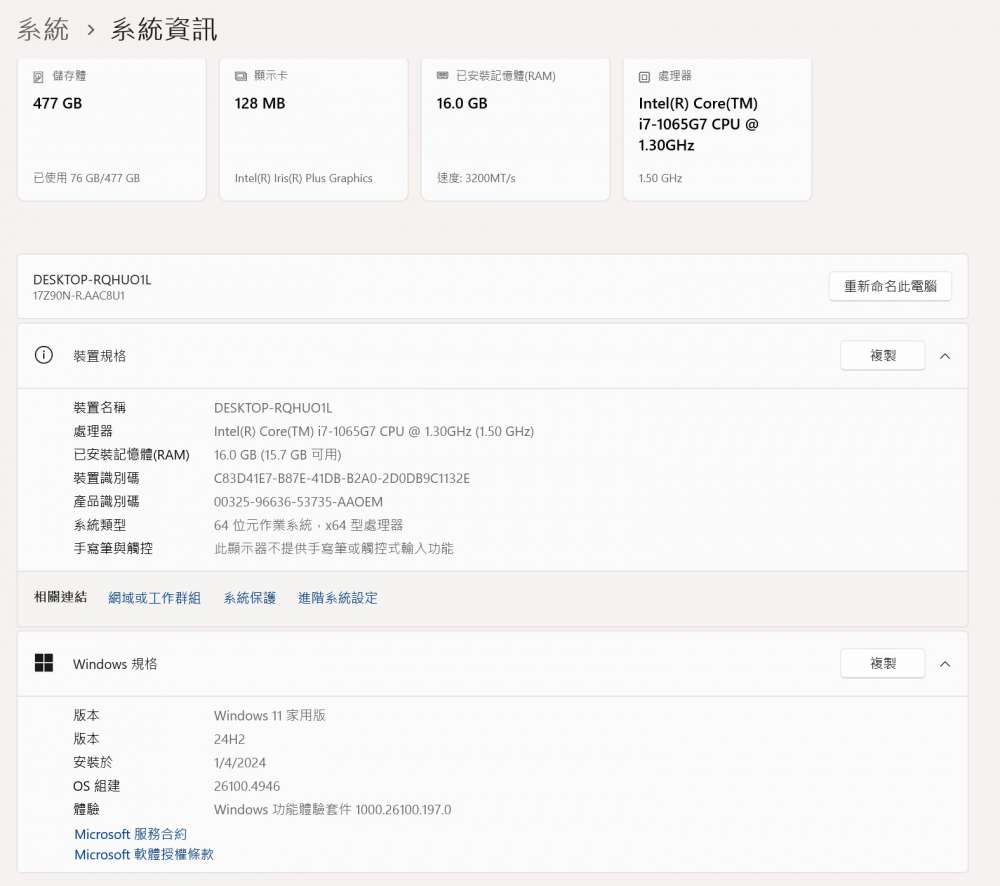Click the 顯示卡 graphics card icon
Viewport: 1000px width, 886px height.
[x=241, y=76]
